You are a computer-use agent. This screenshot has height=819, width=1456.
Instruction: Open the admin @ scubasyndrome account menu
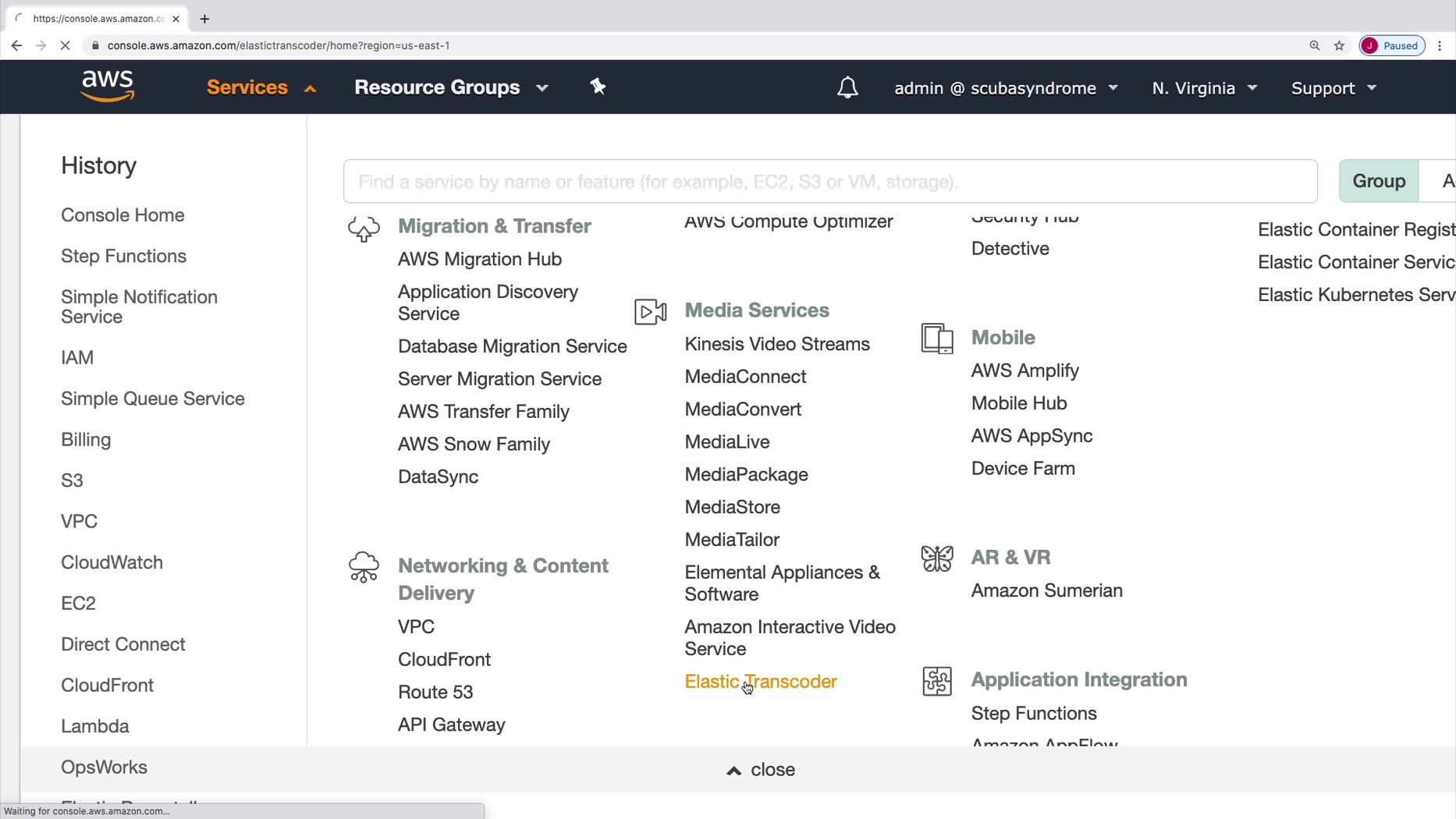tap(1006, 88)
